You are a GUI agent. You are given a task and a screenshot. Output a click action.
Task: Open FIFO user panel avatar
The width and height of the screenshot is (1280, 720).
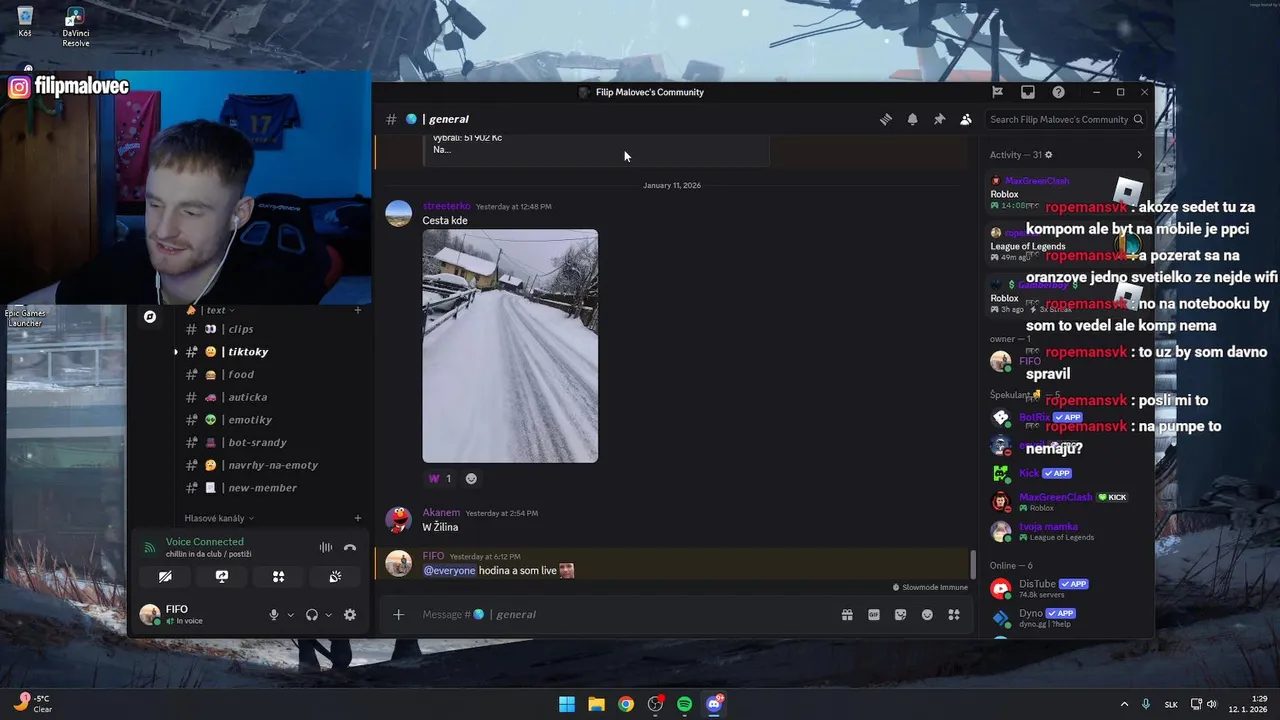149,614
